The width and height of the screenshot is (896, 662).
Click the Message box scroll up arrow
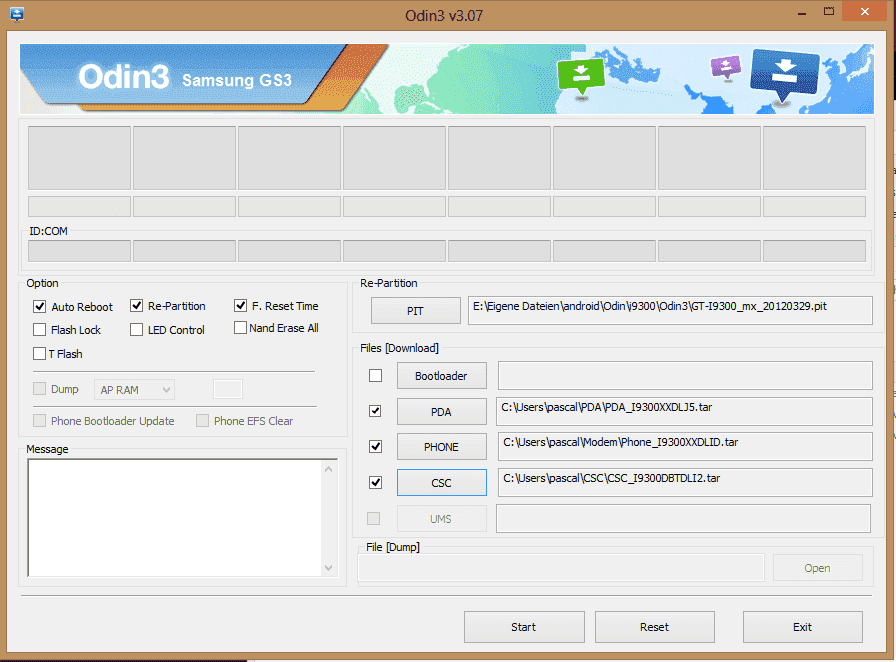[x=329, y=469]
